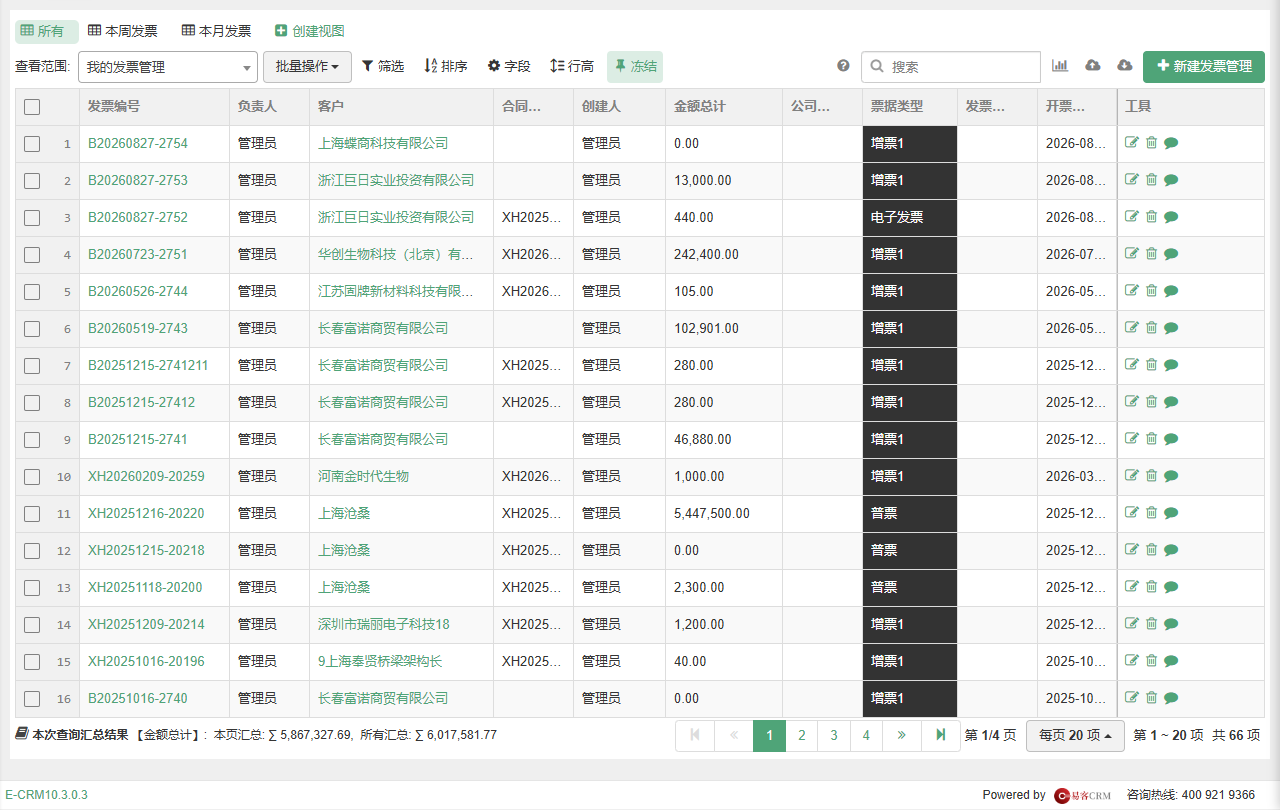
Task: Toggle the select-all header checkbox
Action: [x=32, y=107]
